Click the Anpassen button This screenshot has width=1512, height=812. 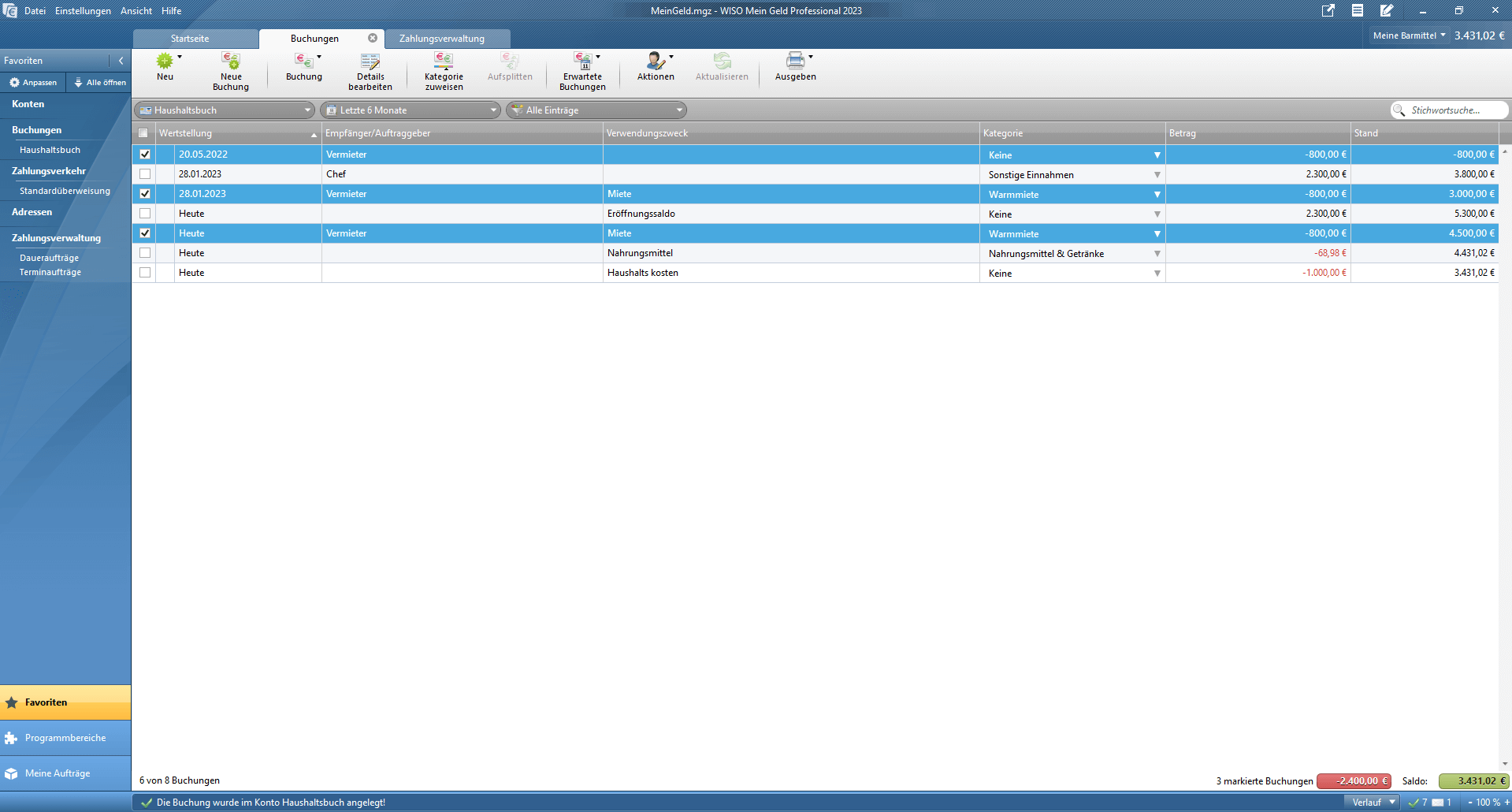click(x=33, y=83)
